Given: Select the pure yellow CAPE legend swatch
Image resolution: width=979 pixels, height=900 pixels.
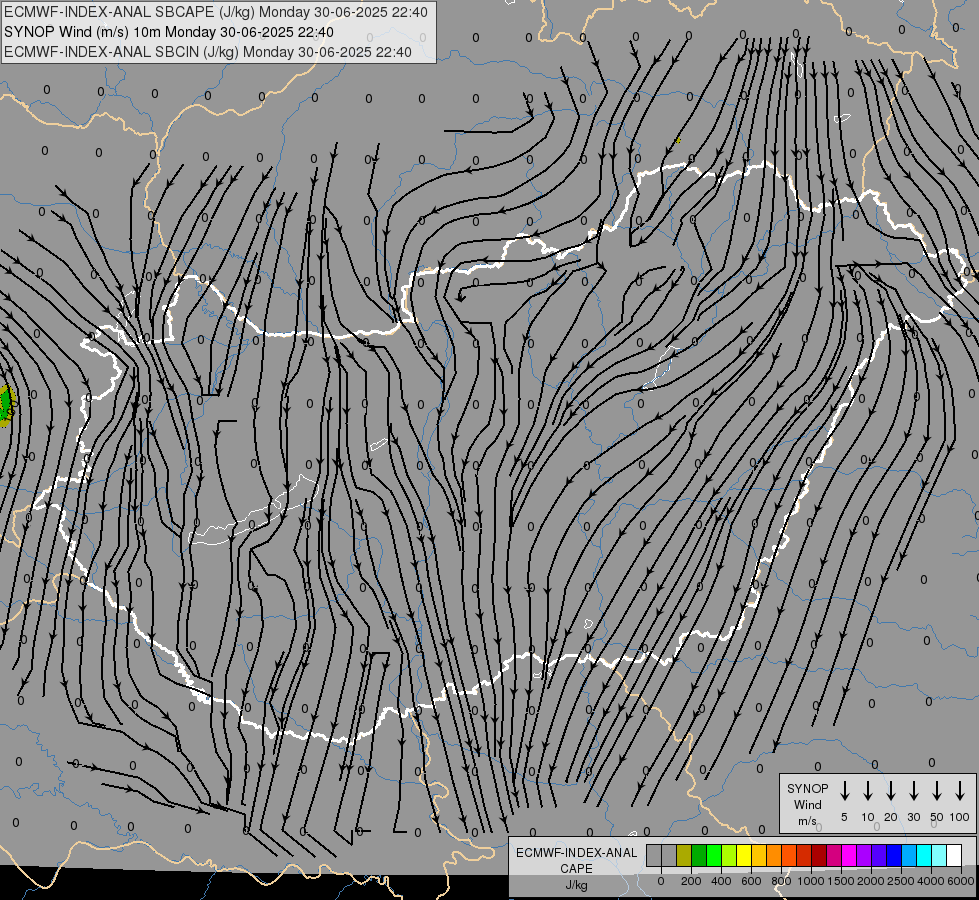Looking at the screenshot, I should point(744,856).
